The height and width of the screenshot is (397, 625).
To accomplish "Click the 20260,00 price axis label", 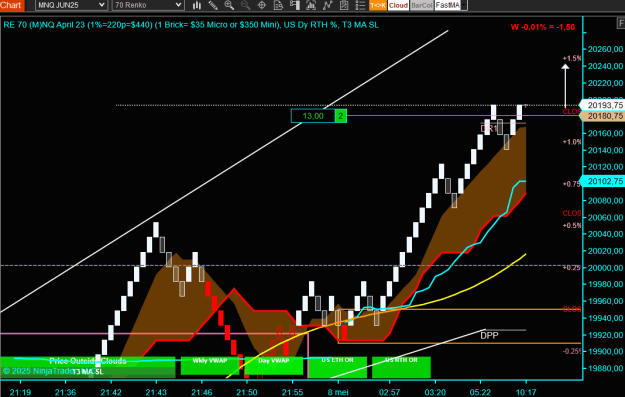I will 605,49.
